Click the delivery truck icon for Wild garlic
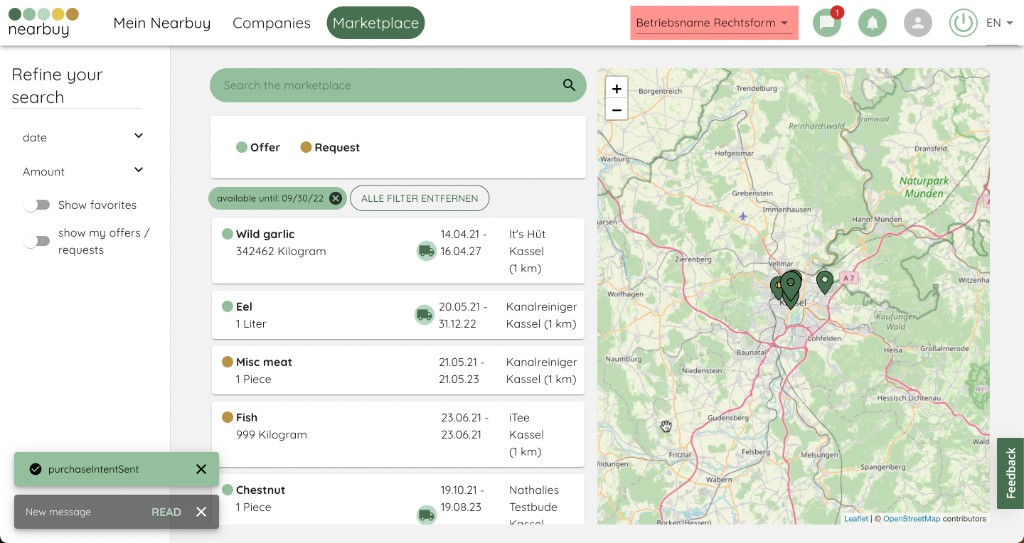This screenshot has height=543, width=1024. (426, 250)
